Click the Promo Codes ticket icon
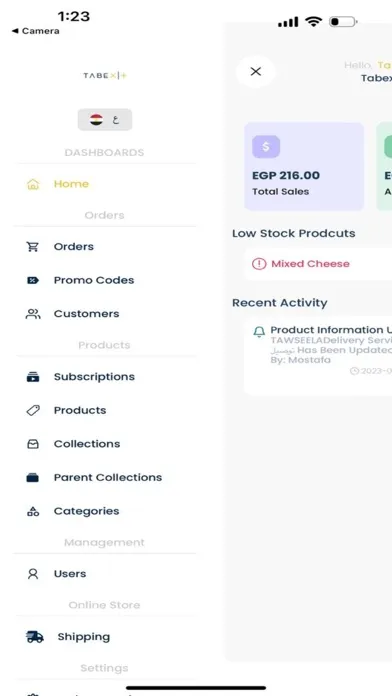 [33, 280]
